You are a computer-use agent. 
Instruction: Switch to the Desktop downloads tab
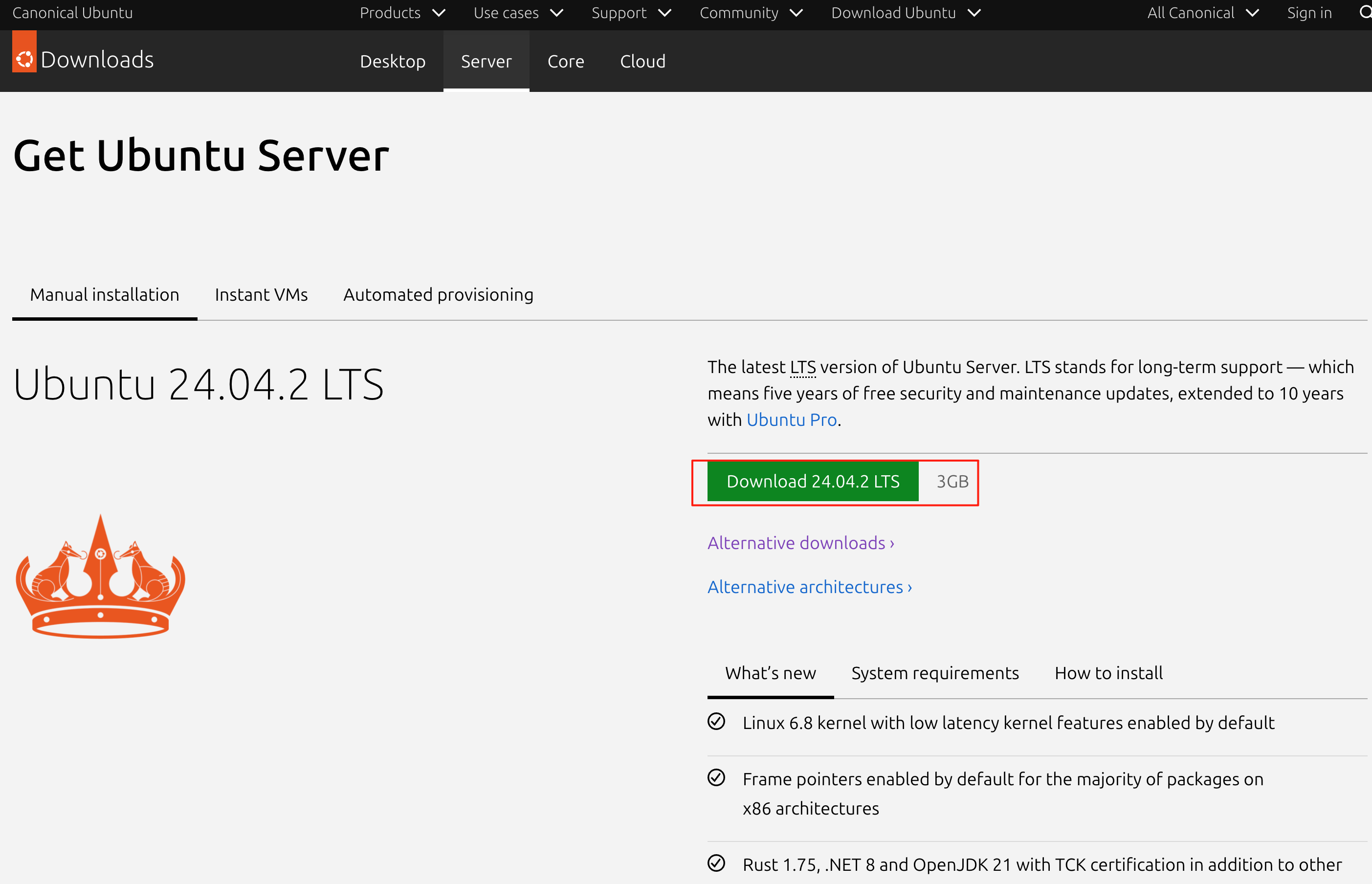pos(393,62)
